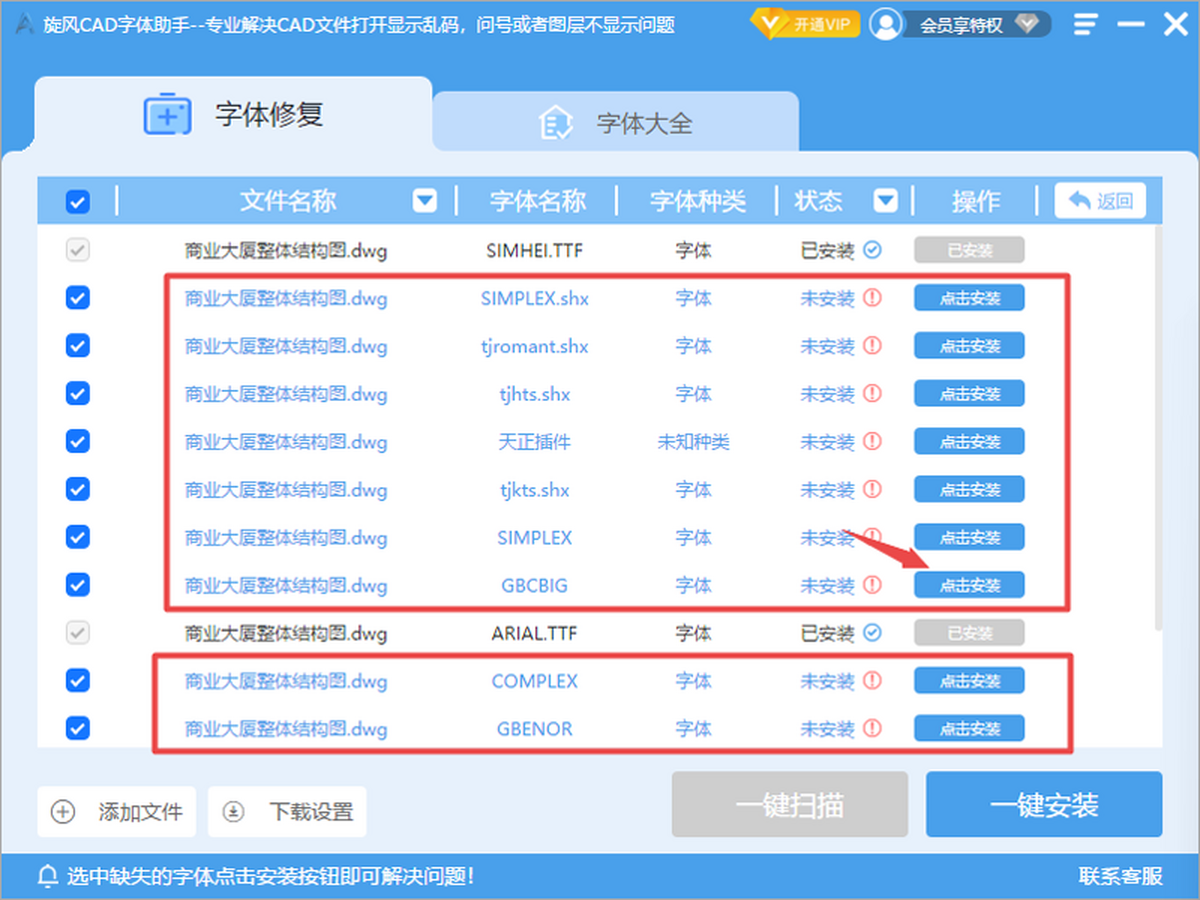This screenshot has width=1200, height=900.
Task: Click the plus circle icon of 添加文件
Action: (63, 811)
